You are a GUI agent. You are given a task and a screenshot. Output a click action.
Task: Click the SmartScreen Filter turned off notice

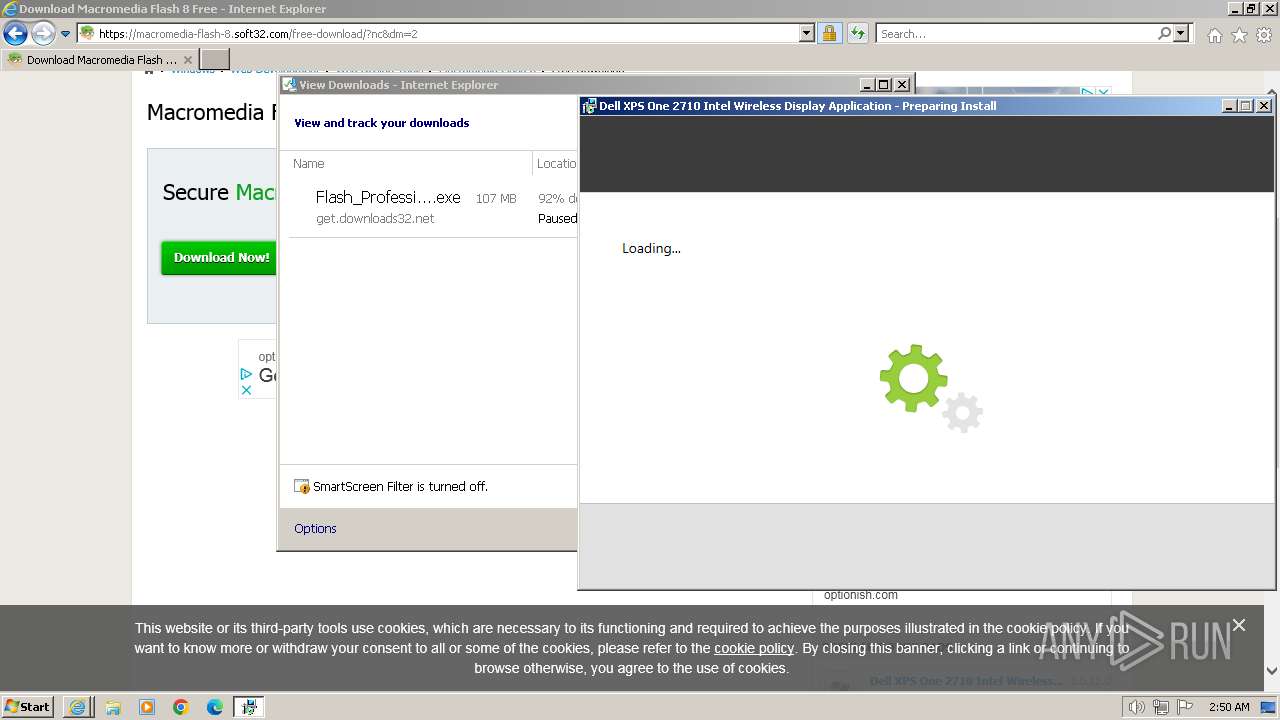pos(400,487)
